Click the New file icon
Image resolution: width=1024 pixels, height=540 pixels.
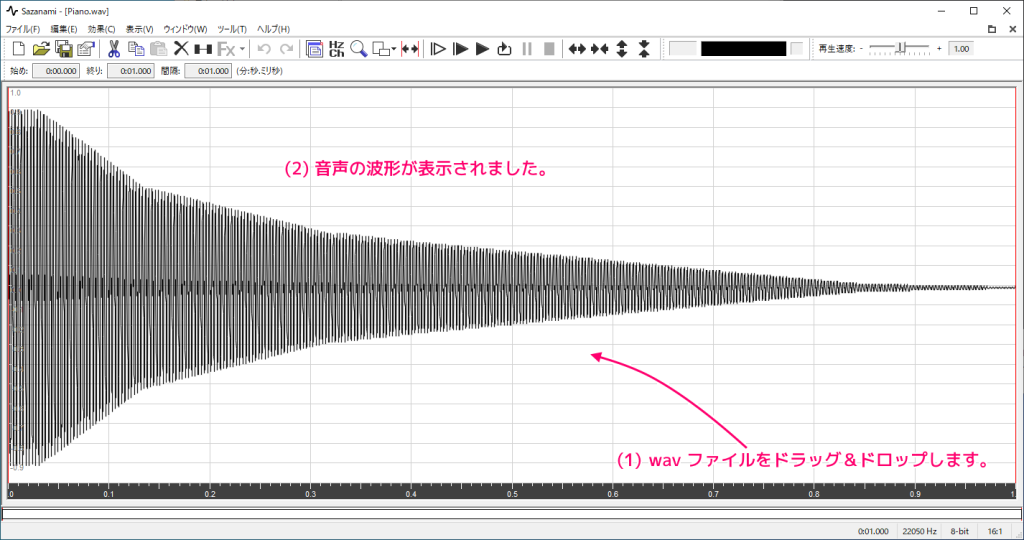(x=18, y=48)
